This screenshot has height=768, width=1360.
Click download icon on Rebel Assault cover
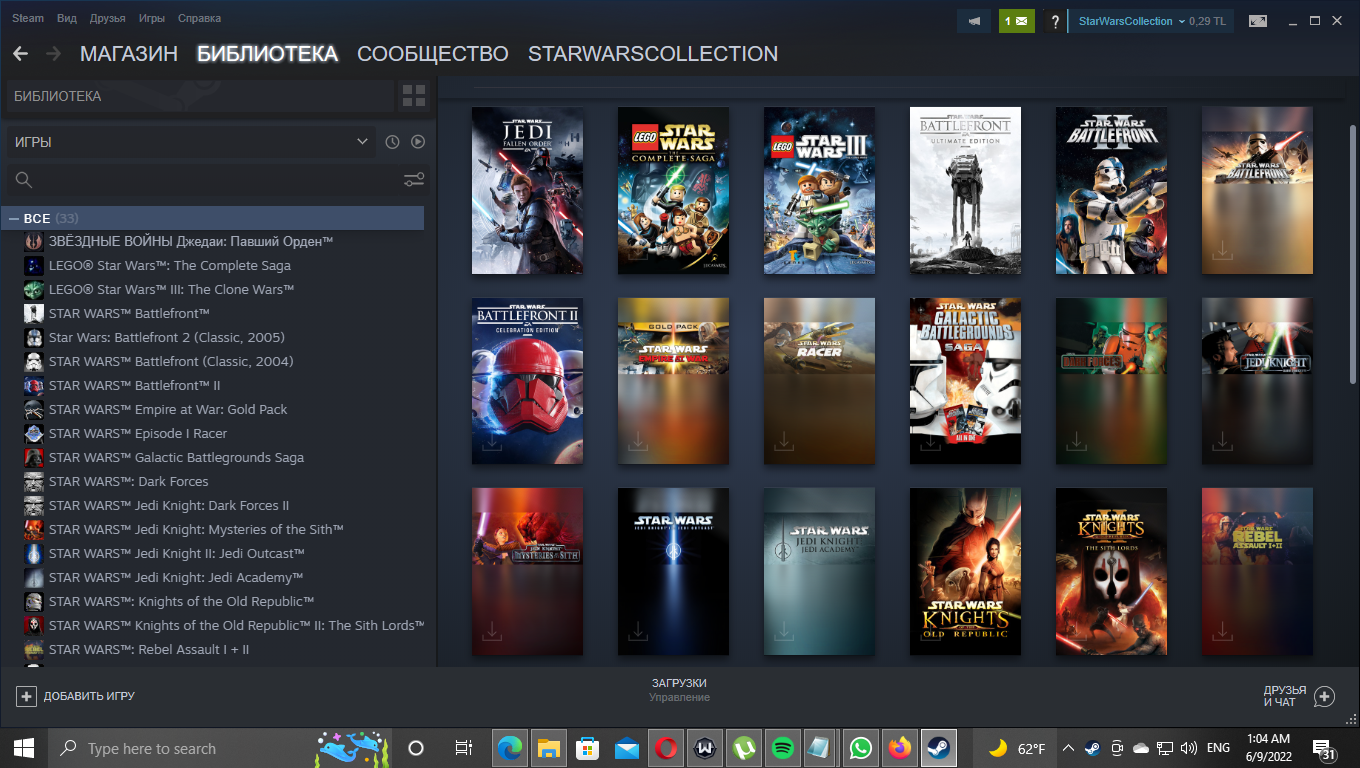(x=1221, y=632)
